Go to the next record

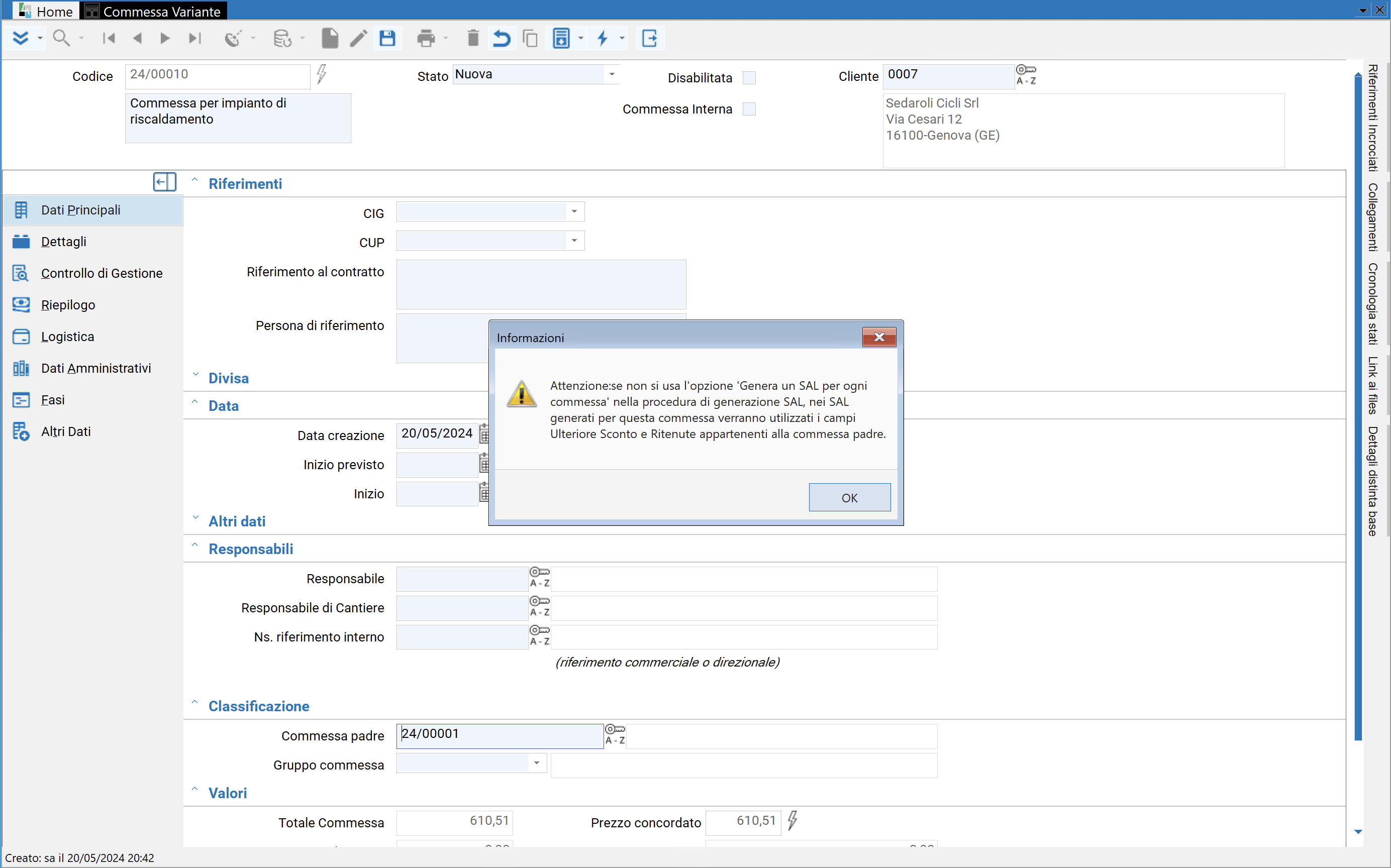pos(165,39)
